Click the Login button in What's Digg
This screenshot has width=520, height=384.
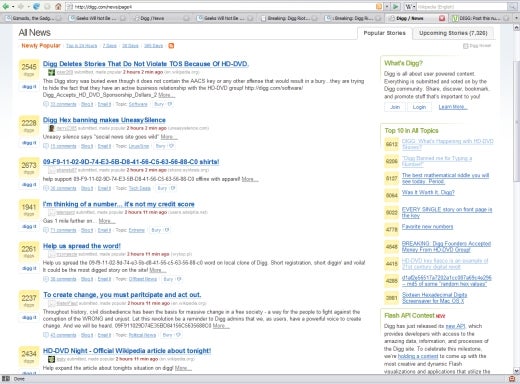tap(419, 107)
